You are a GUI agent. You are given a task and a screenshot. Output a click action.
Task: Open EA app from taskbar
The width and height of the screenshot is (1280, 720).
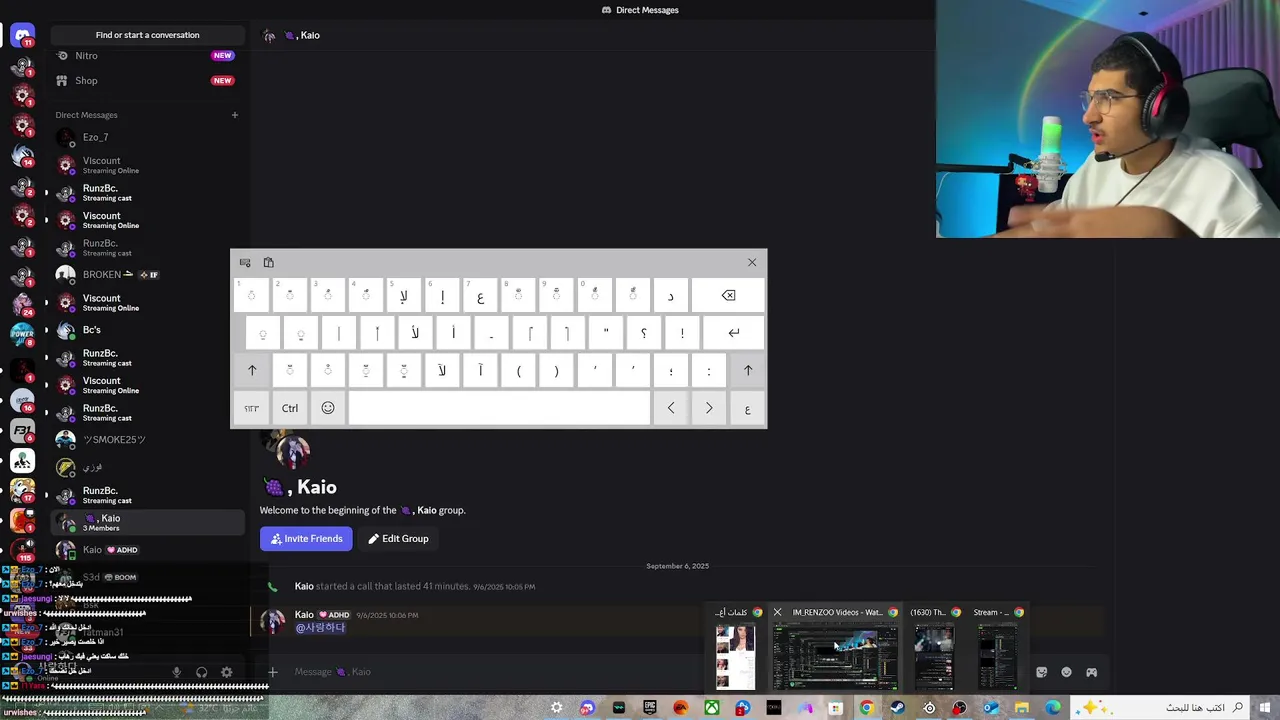(x=681, y=708)
